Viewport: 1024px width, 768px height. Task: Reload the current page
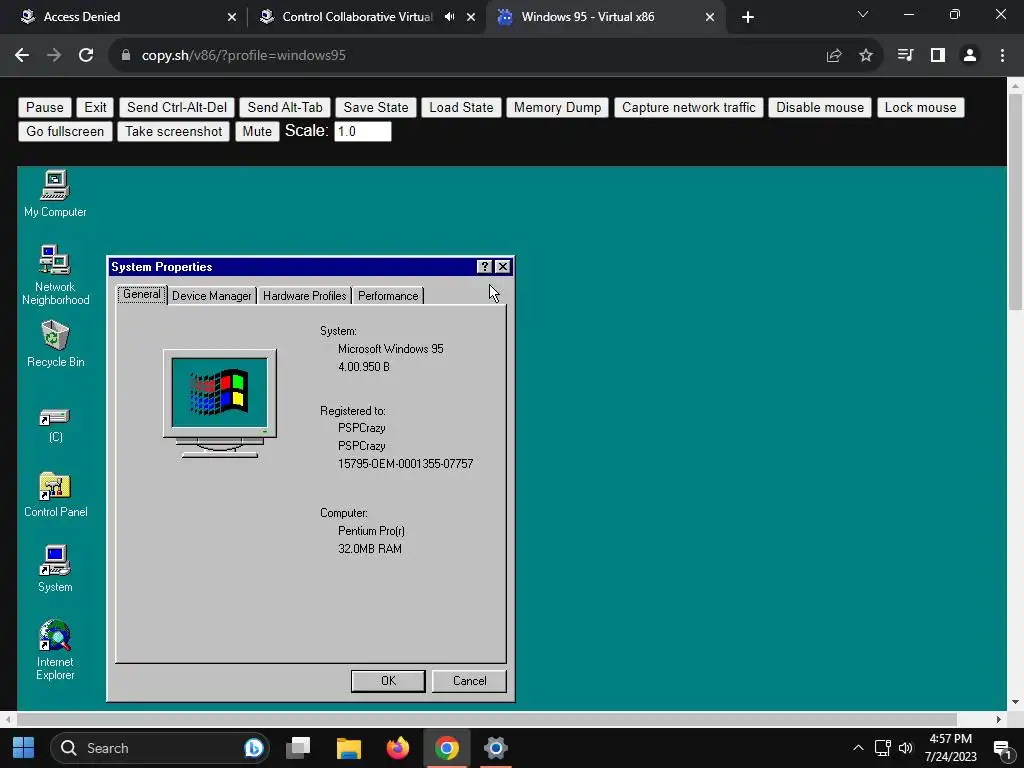point(86,56)
